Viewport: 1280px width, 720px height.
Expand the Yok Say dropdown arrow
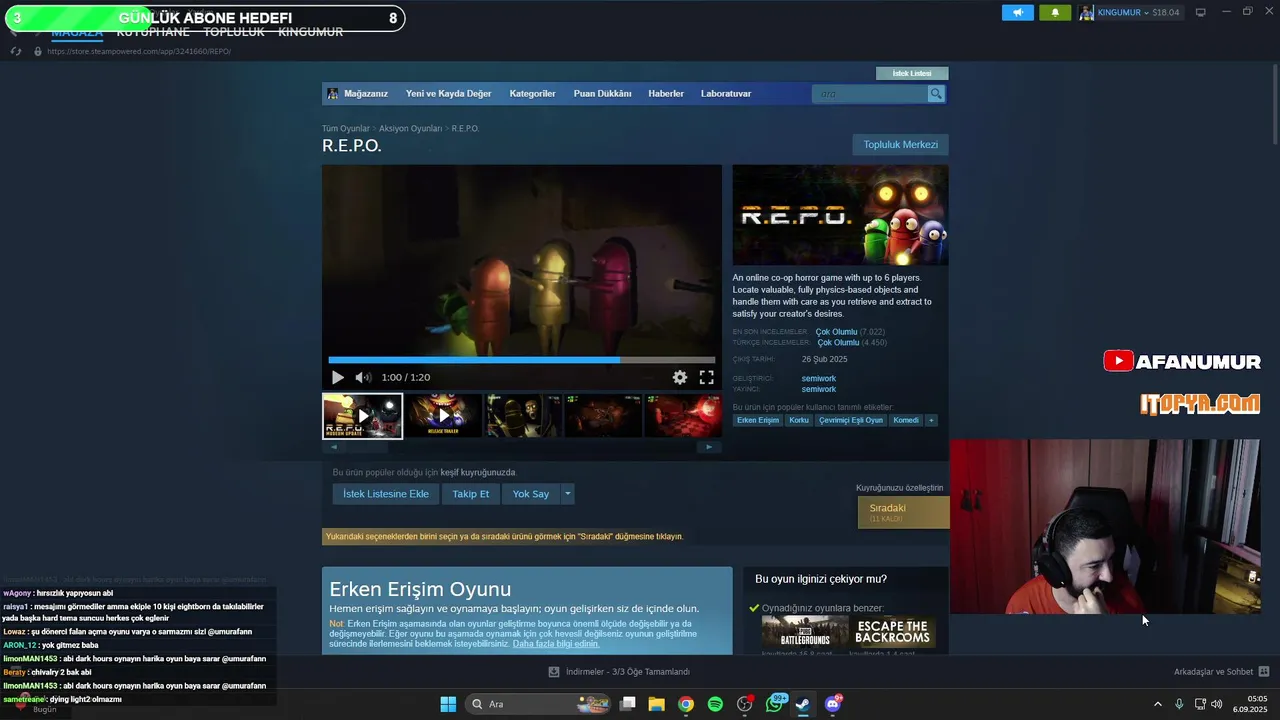pos(567,494)
